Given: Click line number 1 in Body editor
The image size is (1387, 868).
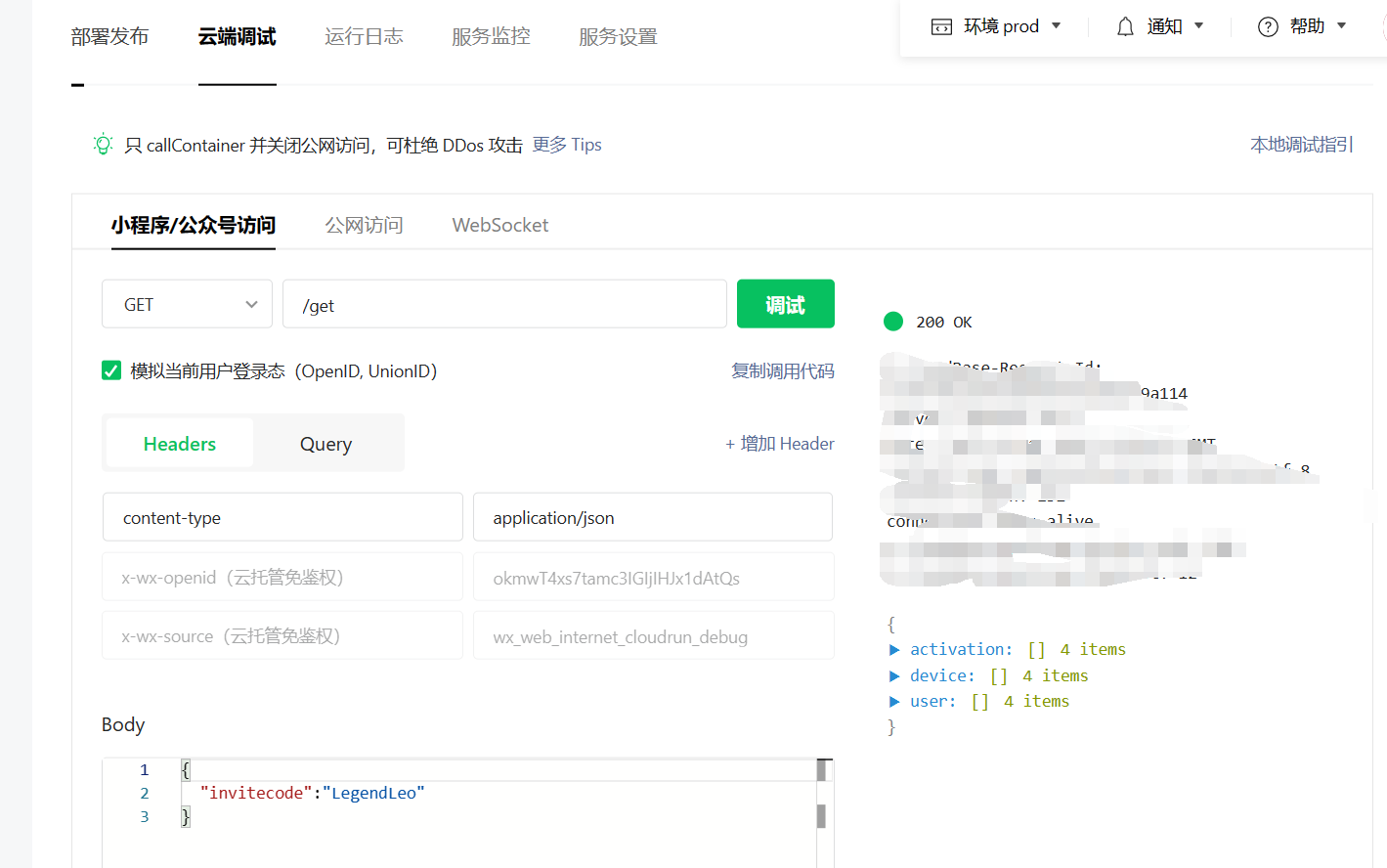Looking at the screenshot, I should pos(145,769).
